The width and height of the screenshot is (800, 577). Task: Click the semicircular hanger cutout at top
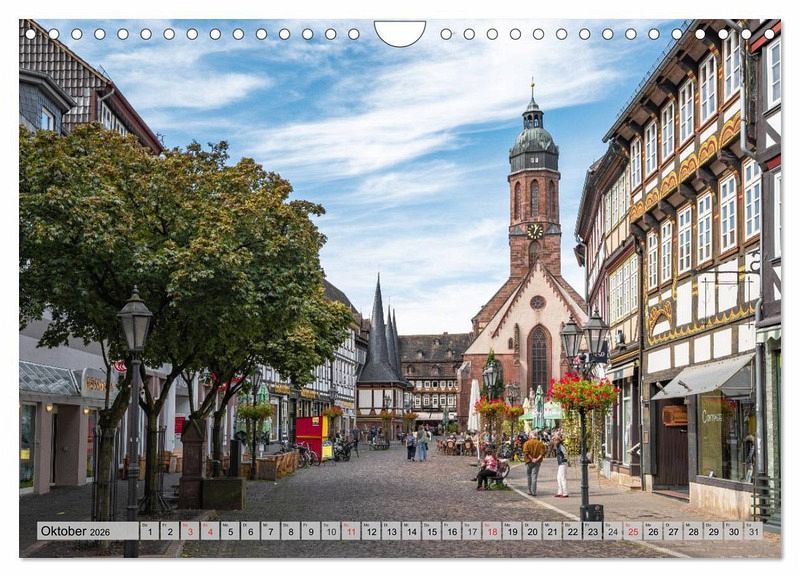click(400, 32)
